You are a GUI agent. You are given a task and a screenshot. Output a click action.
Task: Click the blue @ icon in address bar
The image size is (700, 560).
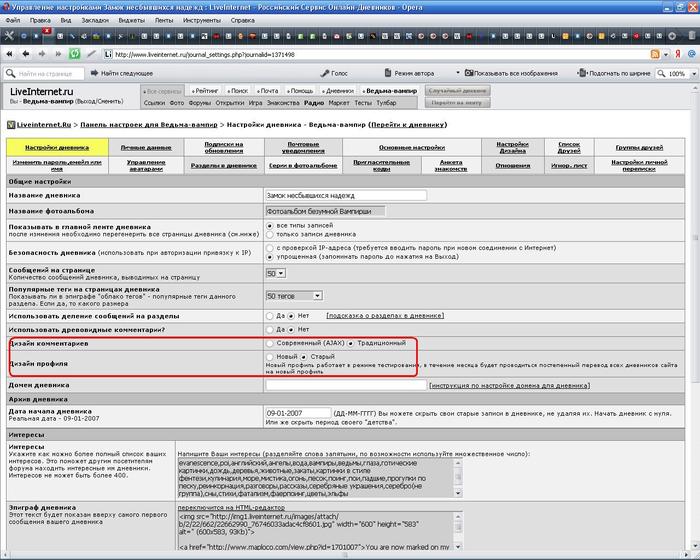pos(692,54)
